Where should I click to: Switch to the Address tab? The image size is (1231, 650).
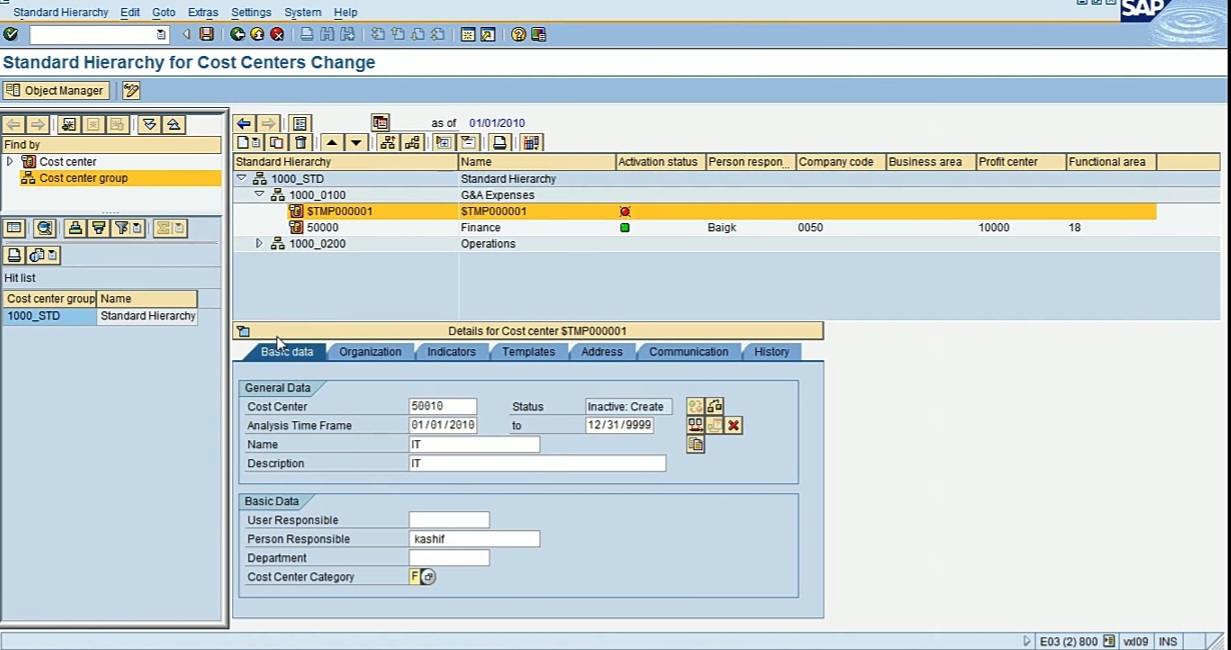[x=602, y=352]
